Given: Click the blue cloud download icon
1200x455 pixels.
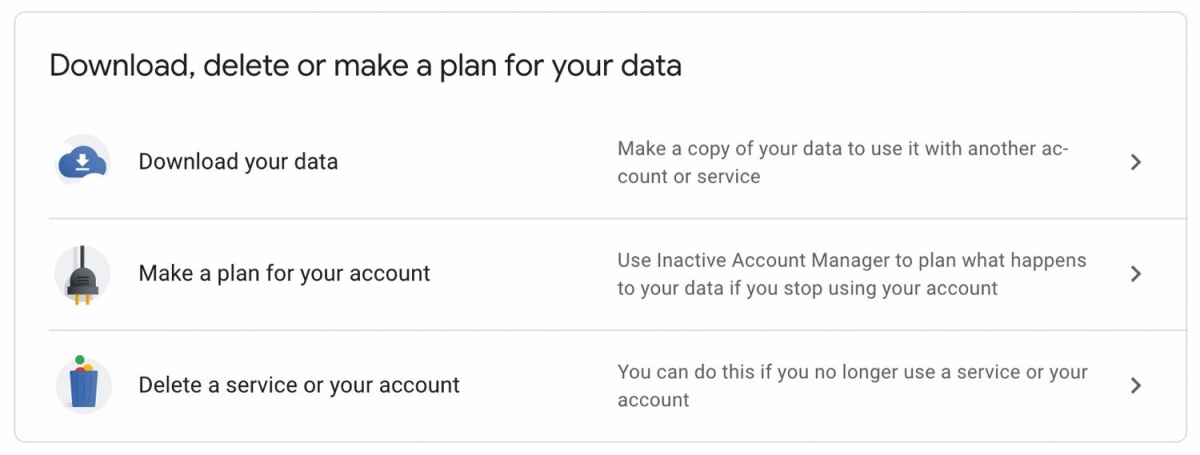Looking at the screenshot, I should coord(83,162).
